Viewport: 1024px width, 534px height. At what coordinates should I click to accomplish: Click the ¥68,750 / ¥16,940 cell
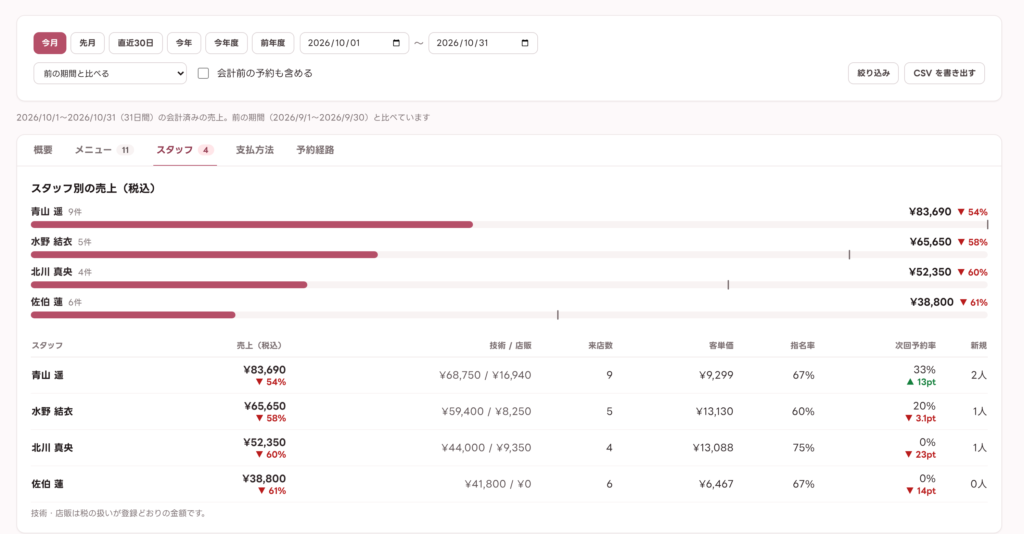click(x=485, y=375)
